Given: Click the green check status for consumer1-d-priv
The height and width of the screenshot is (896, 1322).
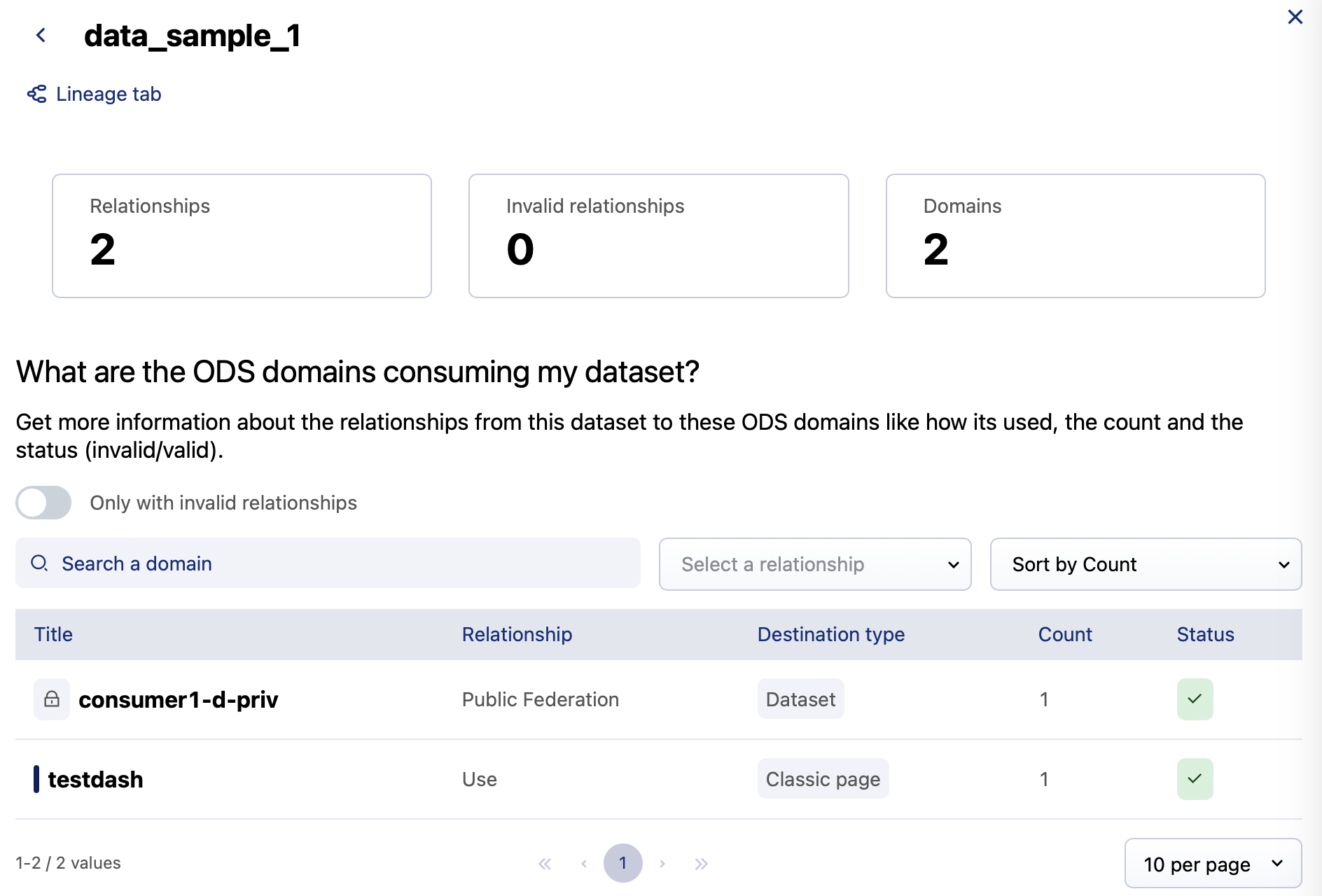Looking at the screenshot, I should point(1195,699).
